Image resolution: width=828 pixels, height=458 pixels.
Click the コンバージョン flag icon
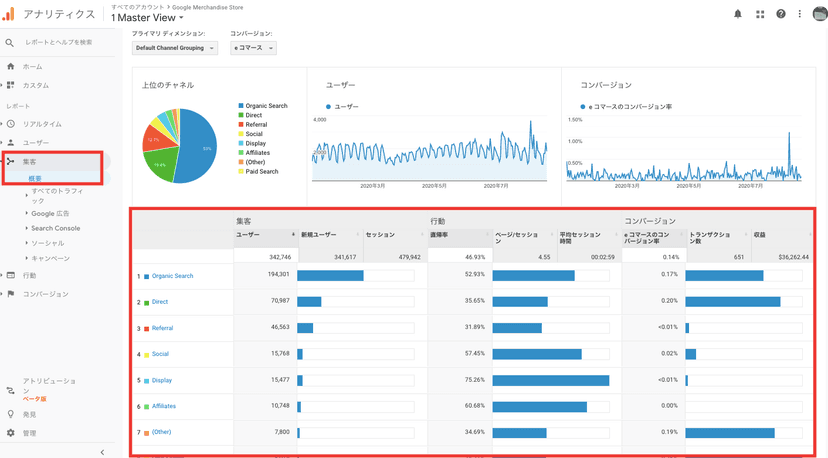(11, 294)
